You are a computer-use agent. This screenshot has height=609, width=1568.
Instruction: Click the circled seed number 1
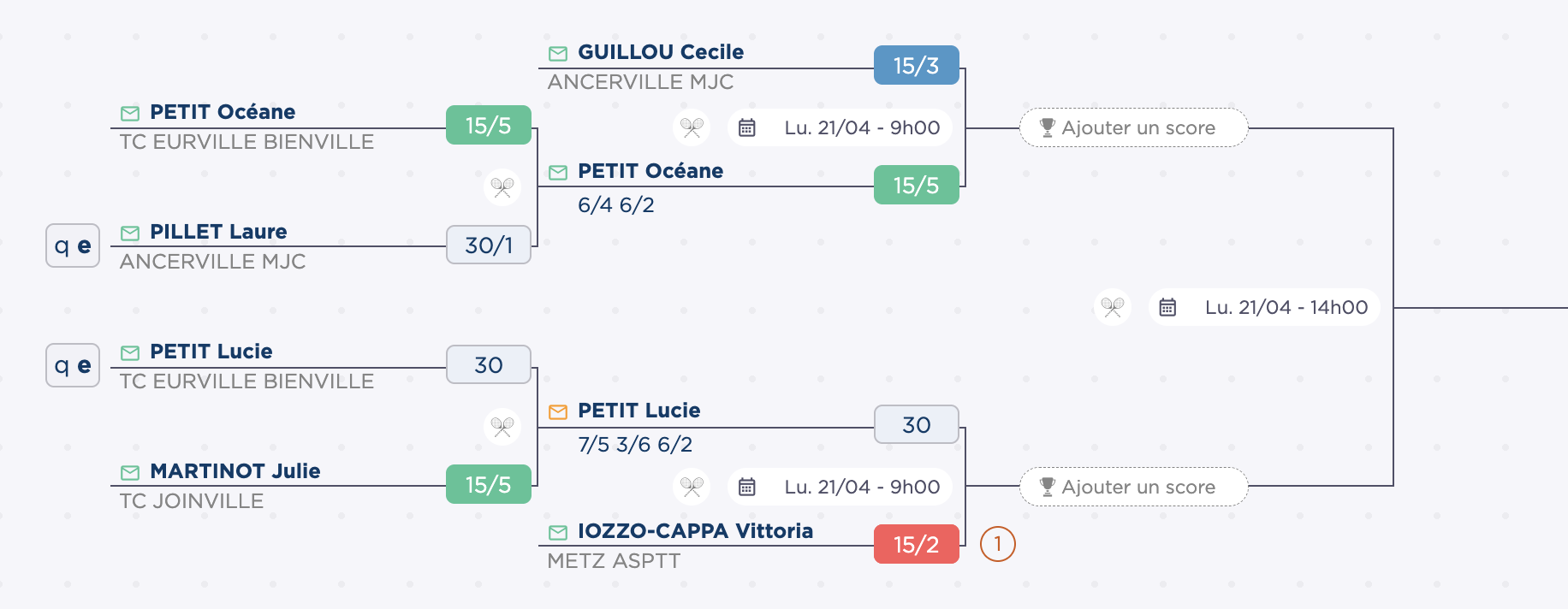997,544
